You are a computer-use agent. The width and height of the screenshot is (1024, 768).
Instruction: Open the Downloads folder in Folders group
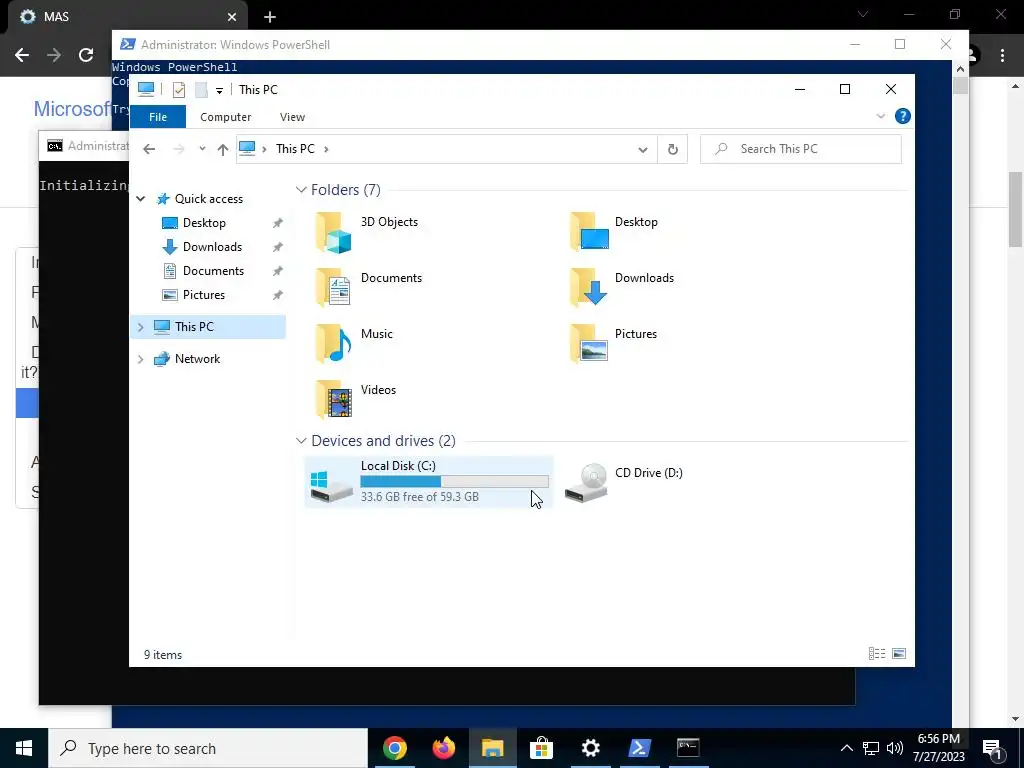tap(620, 287)
